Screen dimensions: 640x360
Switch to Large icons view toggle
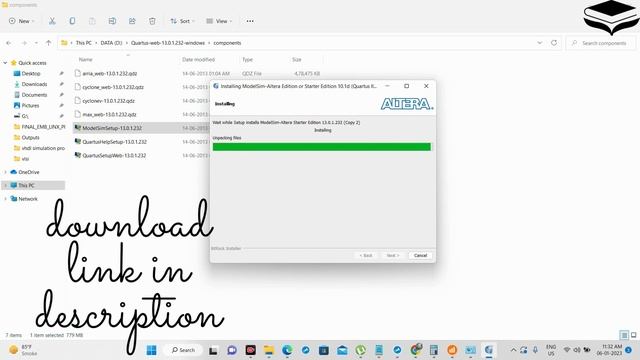pos(633,335)
